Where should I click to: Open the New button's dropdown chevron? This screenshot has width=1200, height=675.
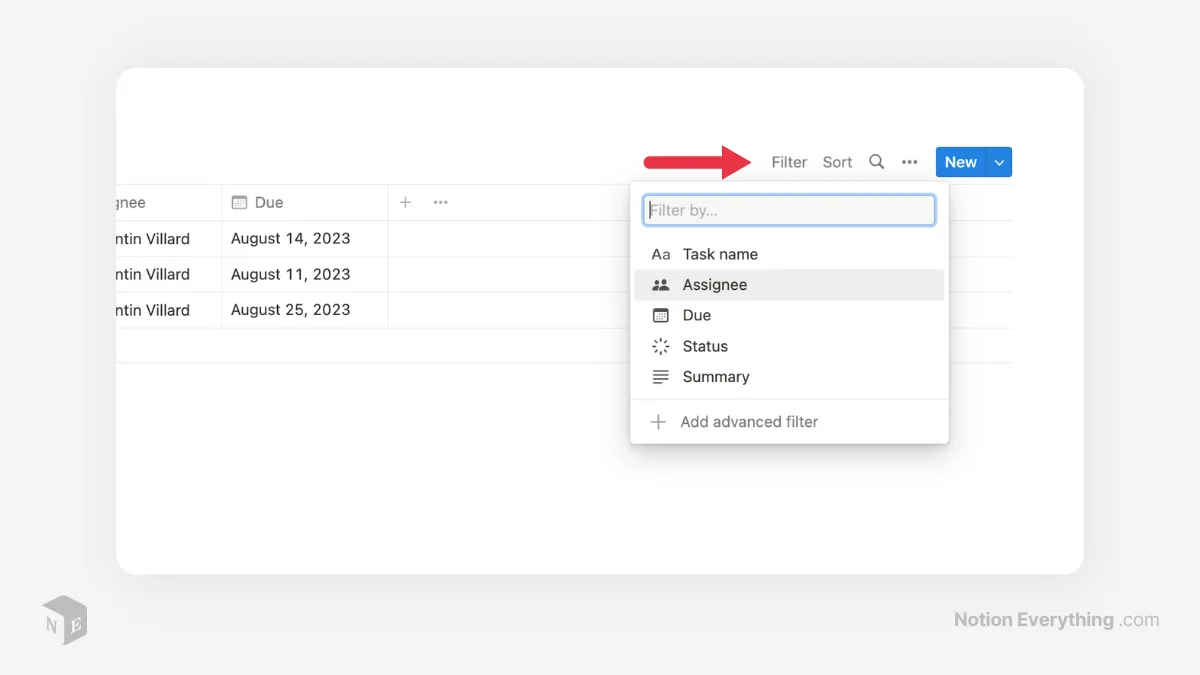tap(999, 161)
